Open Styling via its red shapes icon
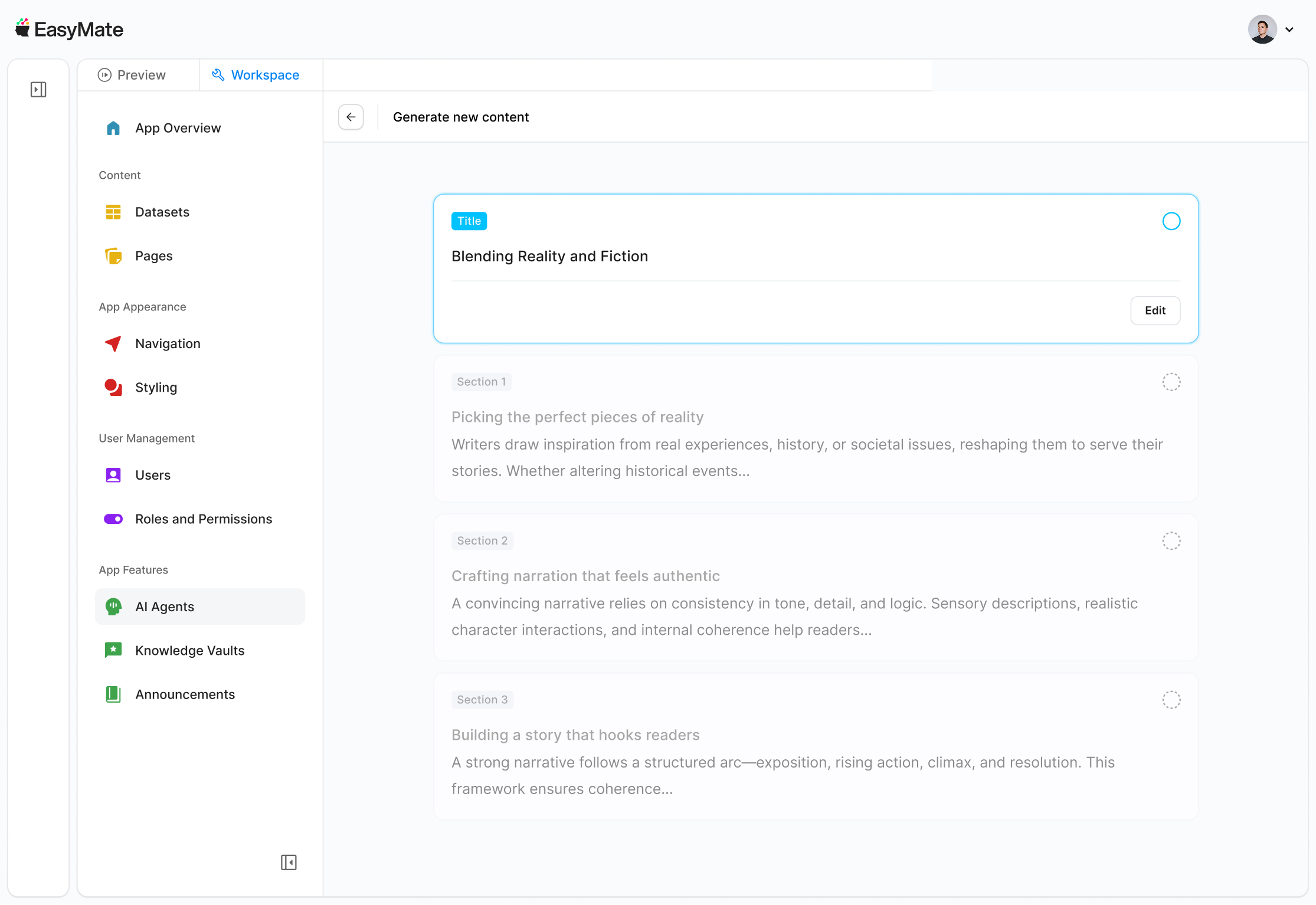The image size is (1316, 905). click(113, 388)
